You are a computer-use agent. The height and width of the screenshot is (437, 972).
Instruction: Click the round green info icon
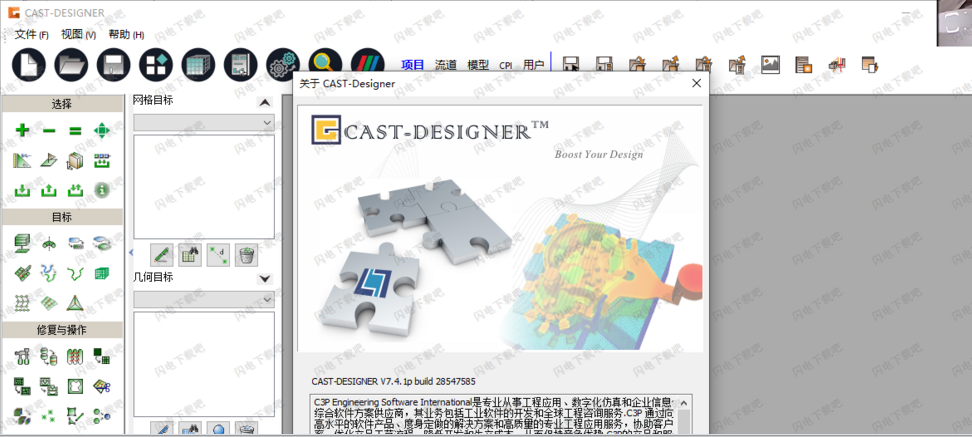point(102,190)
